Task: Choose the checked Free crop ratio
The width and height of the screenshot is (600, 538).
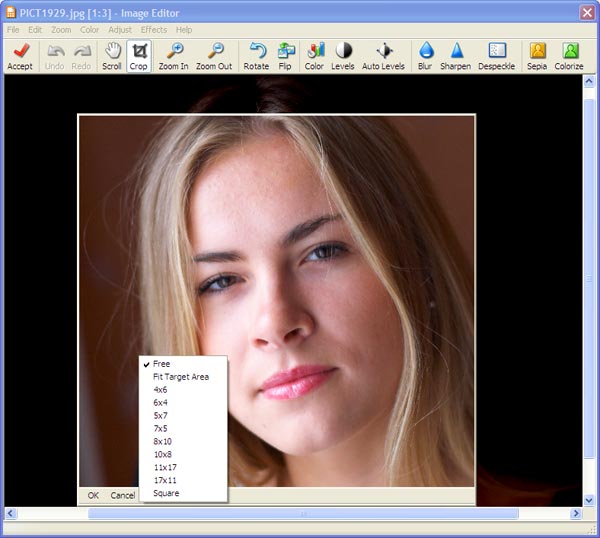Action: click(183, 364)
